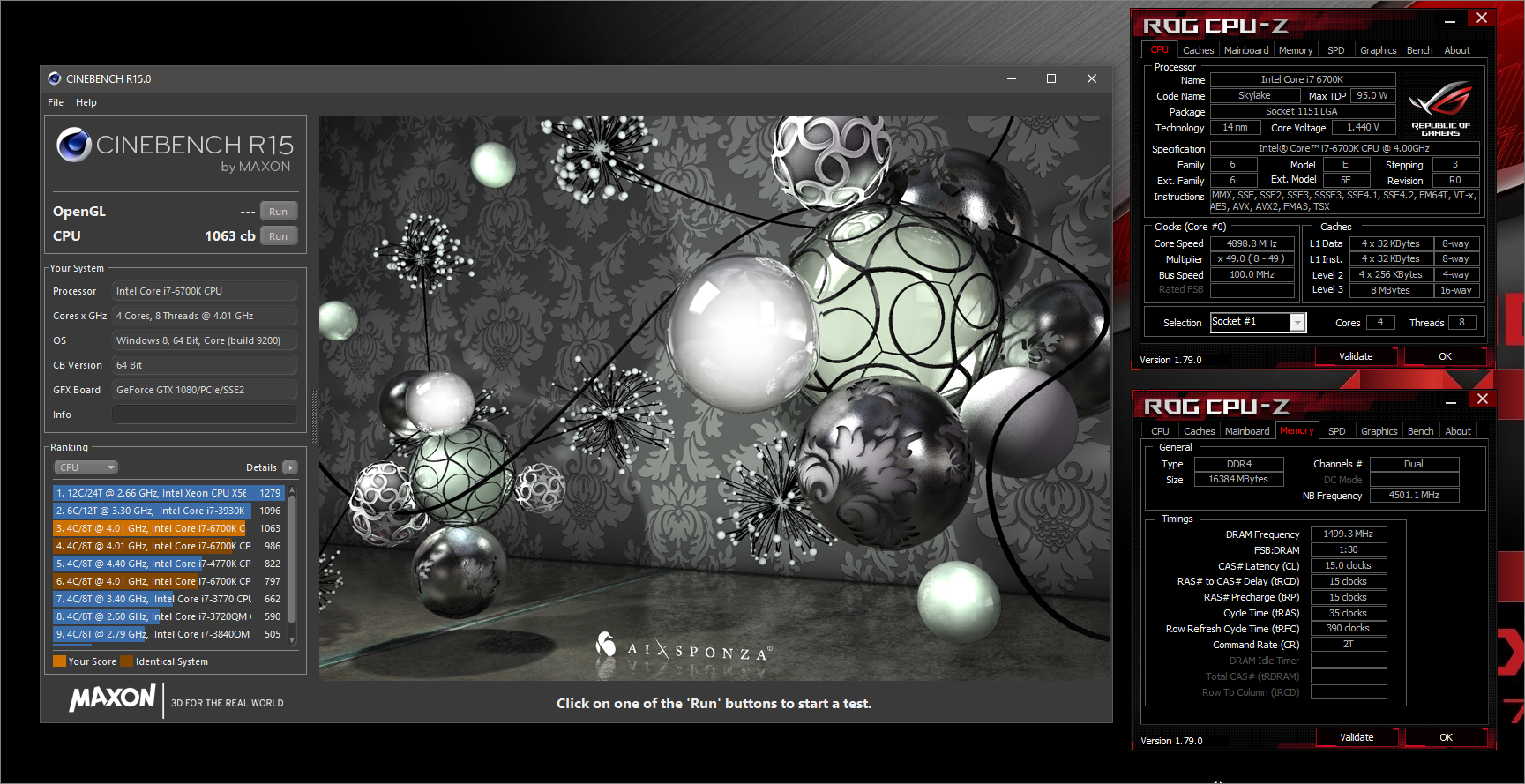Click OK in bottom CPU-Z window
This screenshot has width=1525, height=784.
(1446, 737)
